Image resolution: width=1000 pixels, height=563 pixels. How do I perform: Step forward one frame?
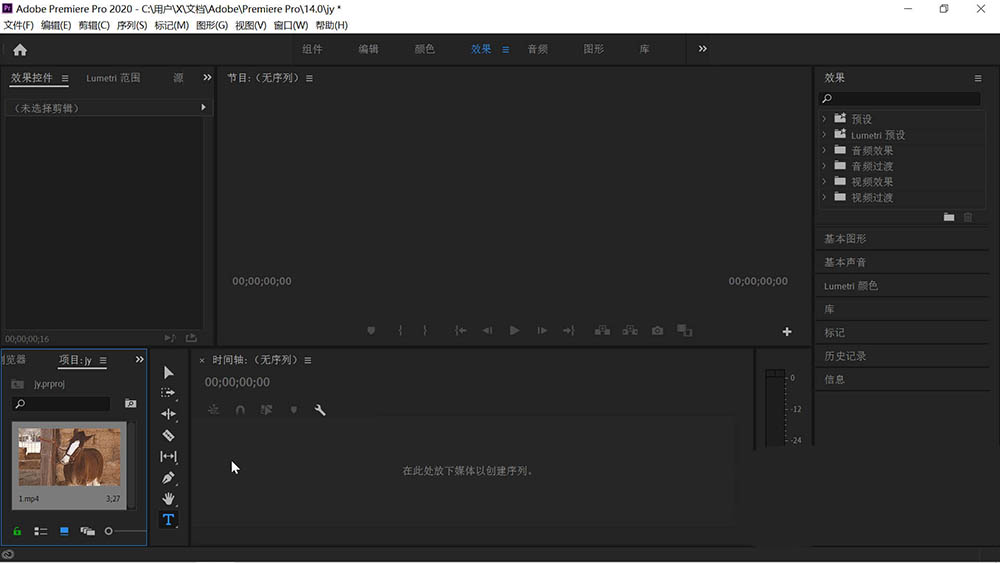point(541,330)
